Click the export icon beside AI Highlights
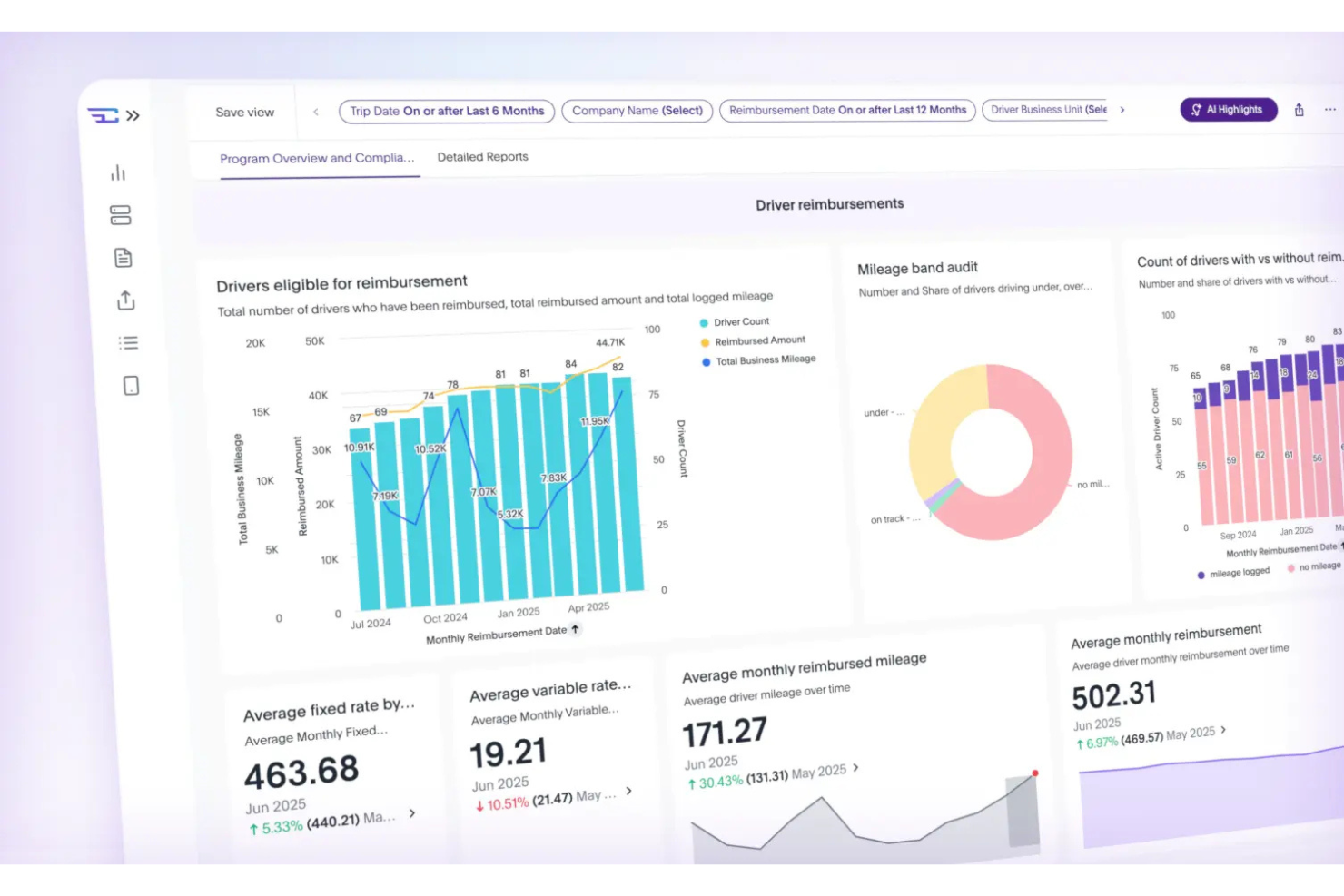 (x=1299, y=109)
